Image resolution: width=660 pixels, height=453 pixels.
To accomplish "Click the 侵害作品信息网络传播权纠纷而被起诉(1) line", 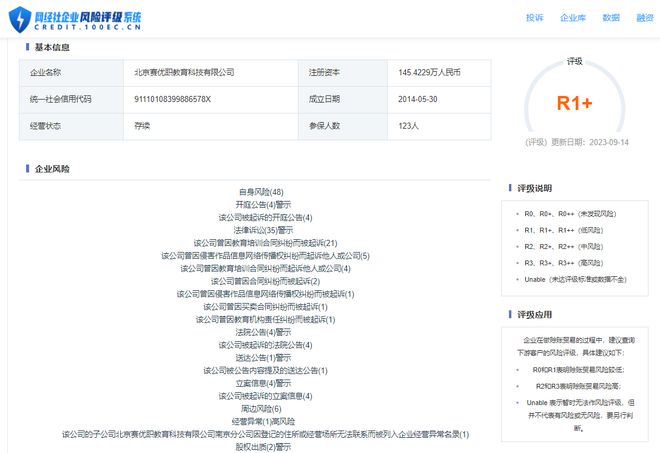I will tap(265, 294).
